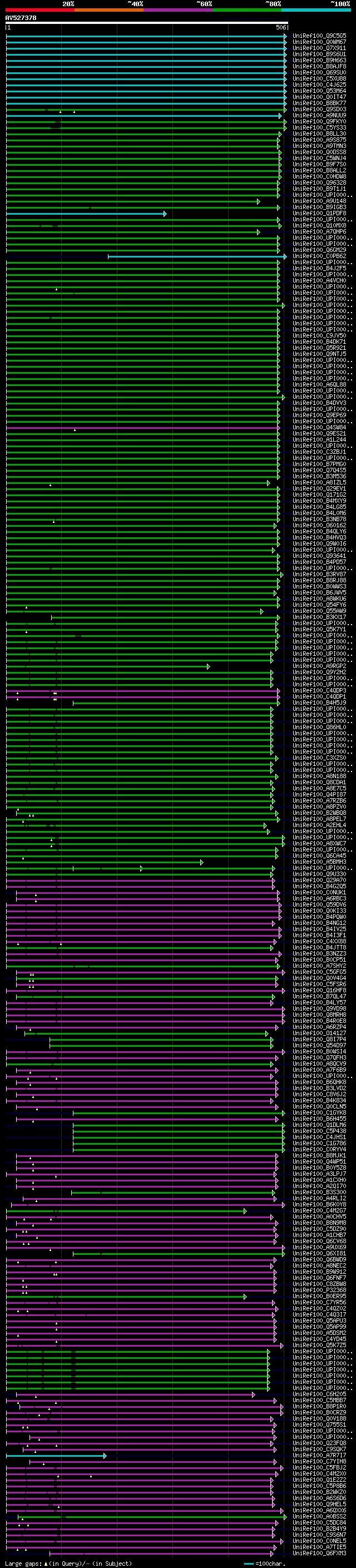The height and width of the screenshot is (1568, 356).
Task: Select UniRef100_A7R7I7 entry
Action: pos(319,1456)
